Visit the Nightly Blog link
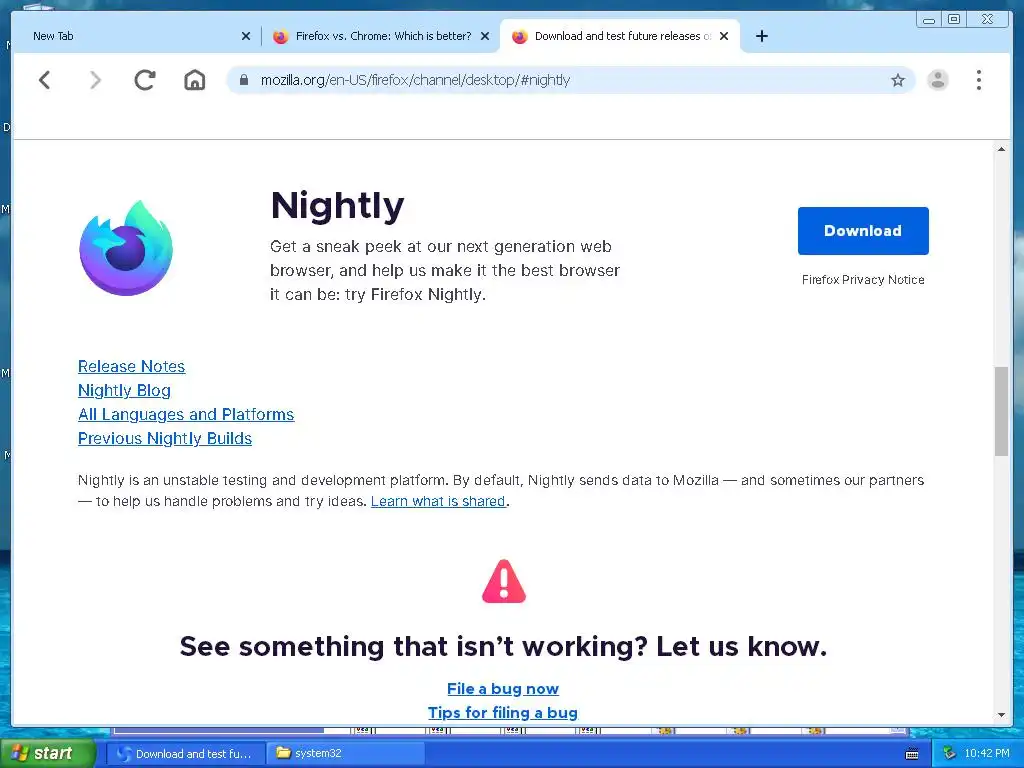This screenshot has width=1024, height=768. pos(124,391)
